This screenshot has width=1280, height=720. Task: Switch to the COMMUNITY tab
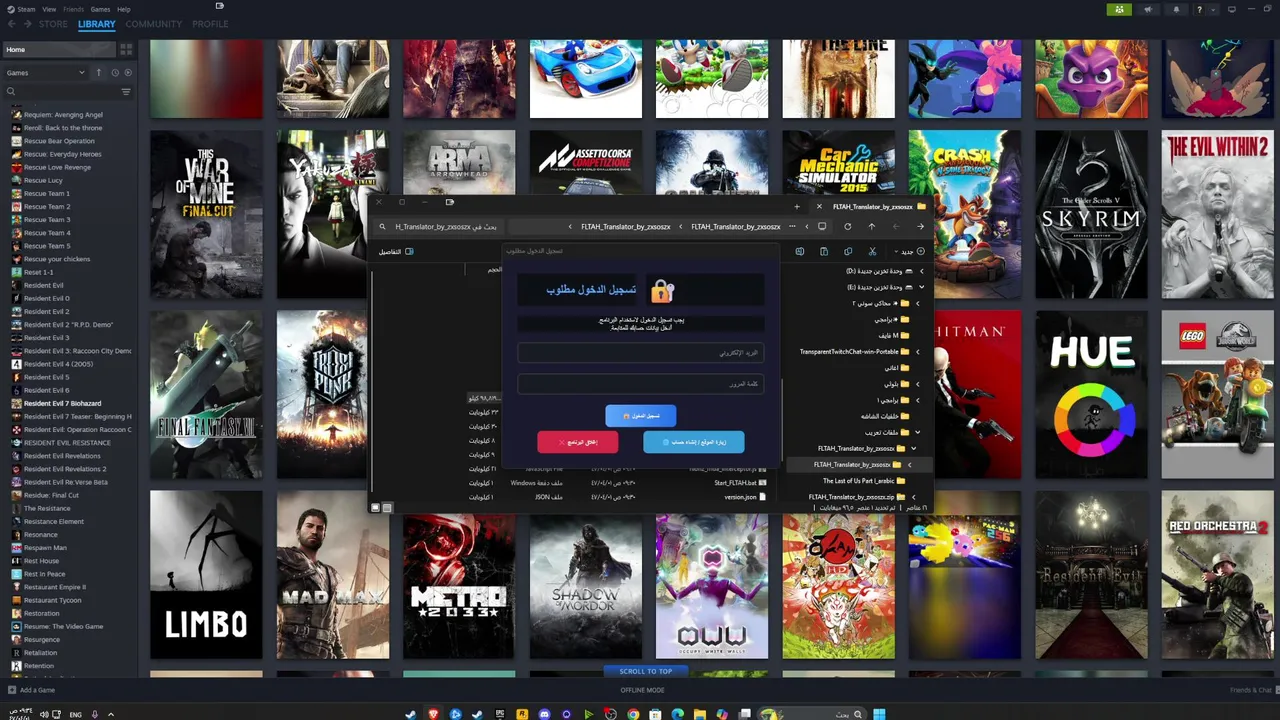coord(153,24)
